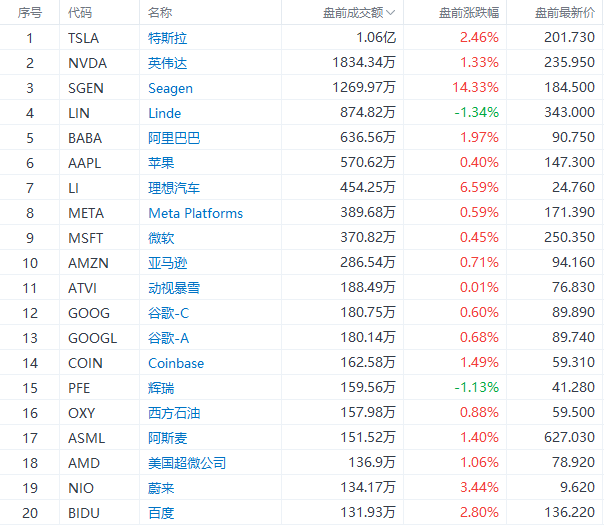Sort by the 盘前最新价 column header

click(562, 13)
